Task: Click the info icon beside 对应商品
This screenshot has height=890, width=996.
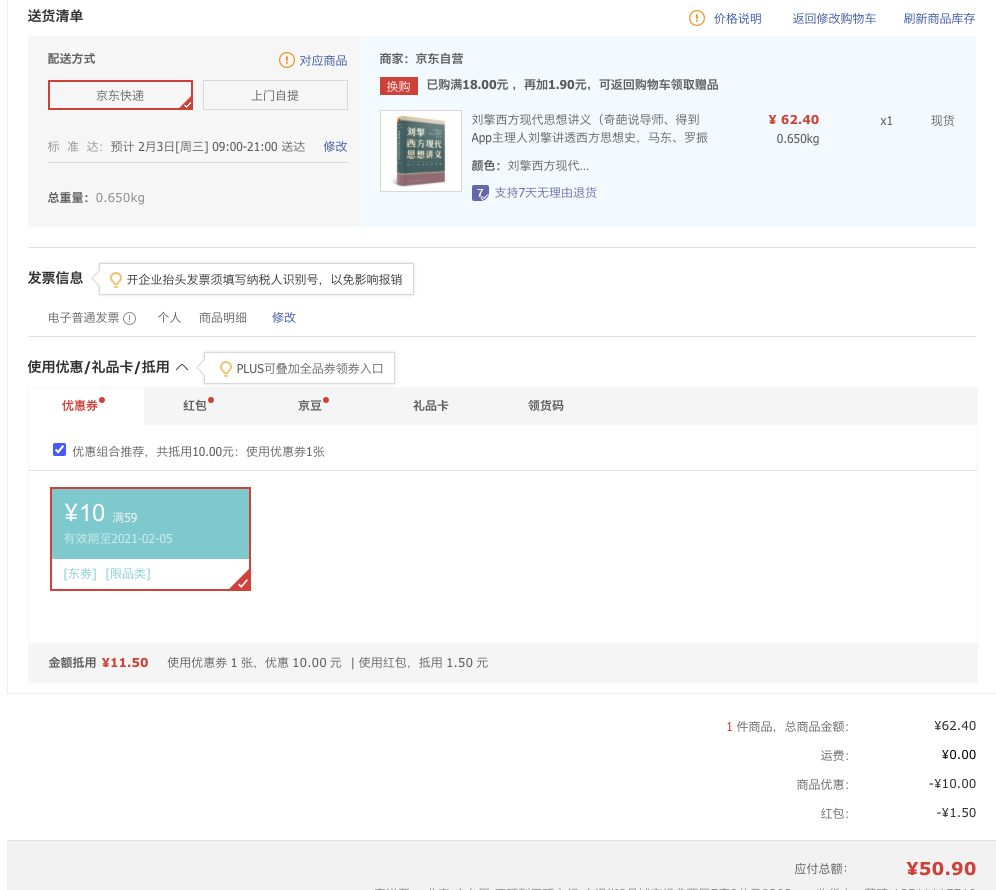Action: click(x=286, y=60)
